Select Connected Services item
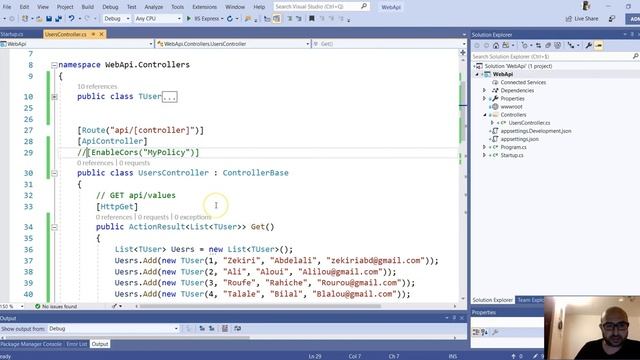Screen dimensions: 640x360 coord(523,82)
